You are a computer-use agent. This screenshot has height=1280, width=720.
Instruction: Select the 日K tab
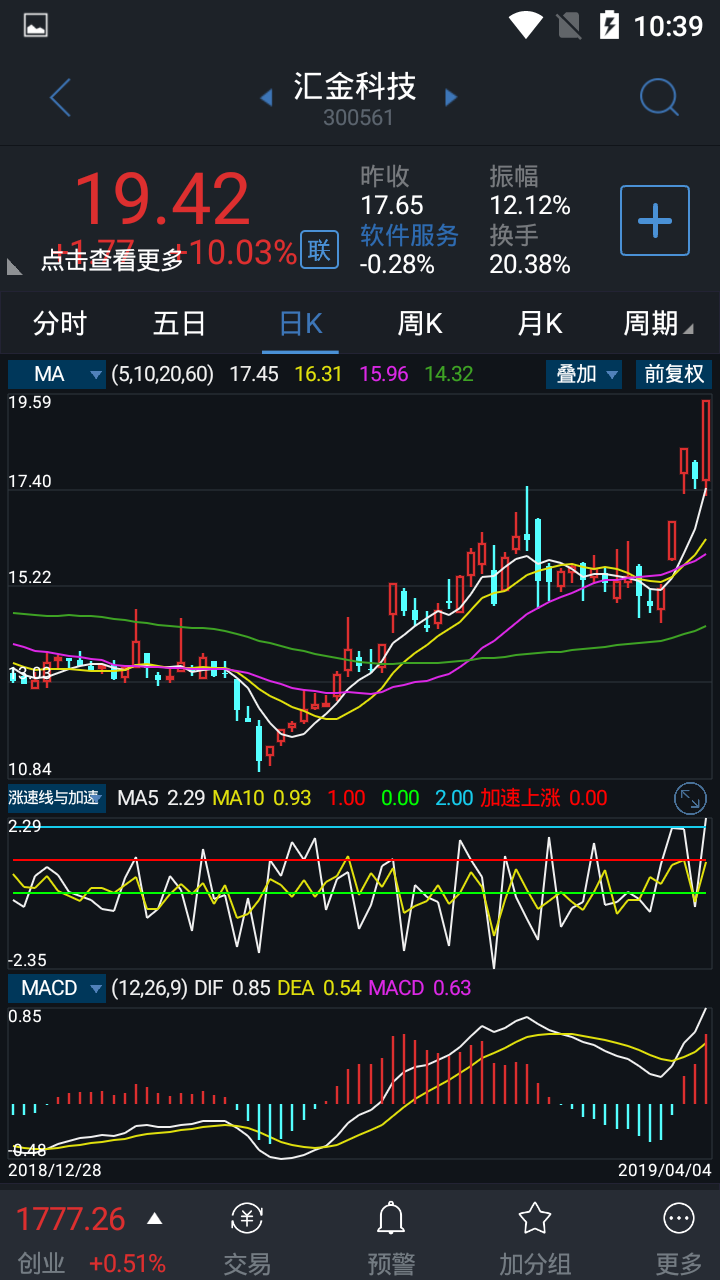(300, 323)
